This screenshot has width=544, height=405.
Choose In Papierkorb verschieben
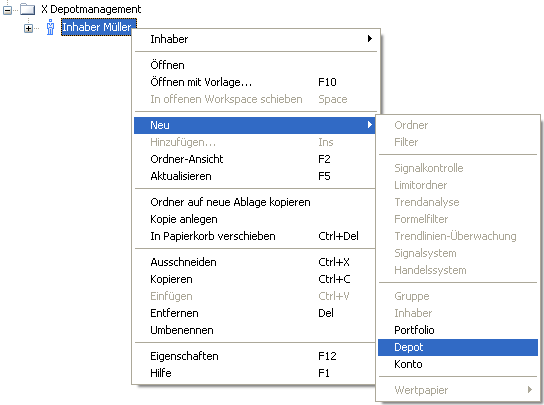[x=255, y=236]
